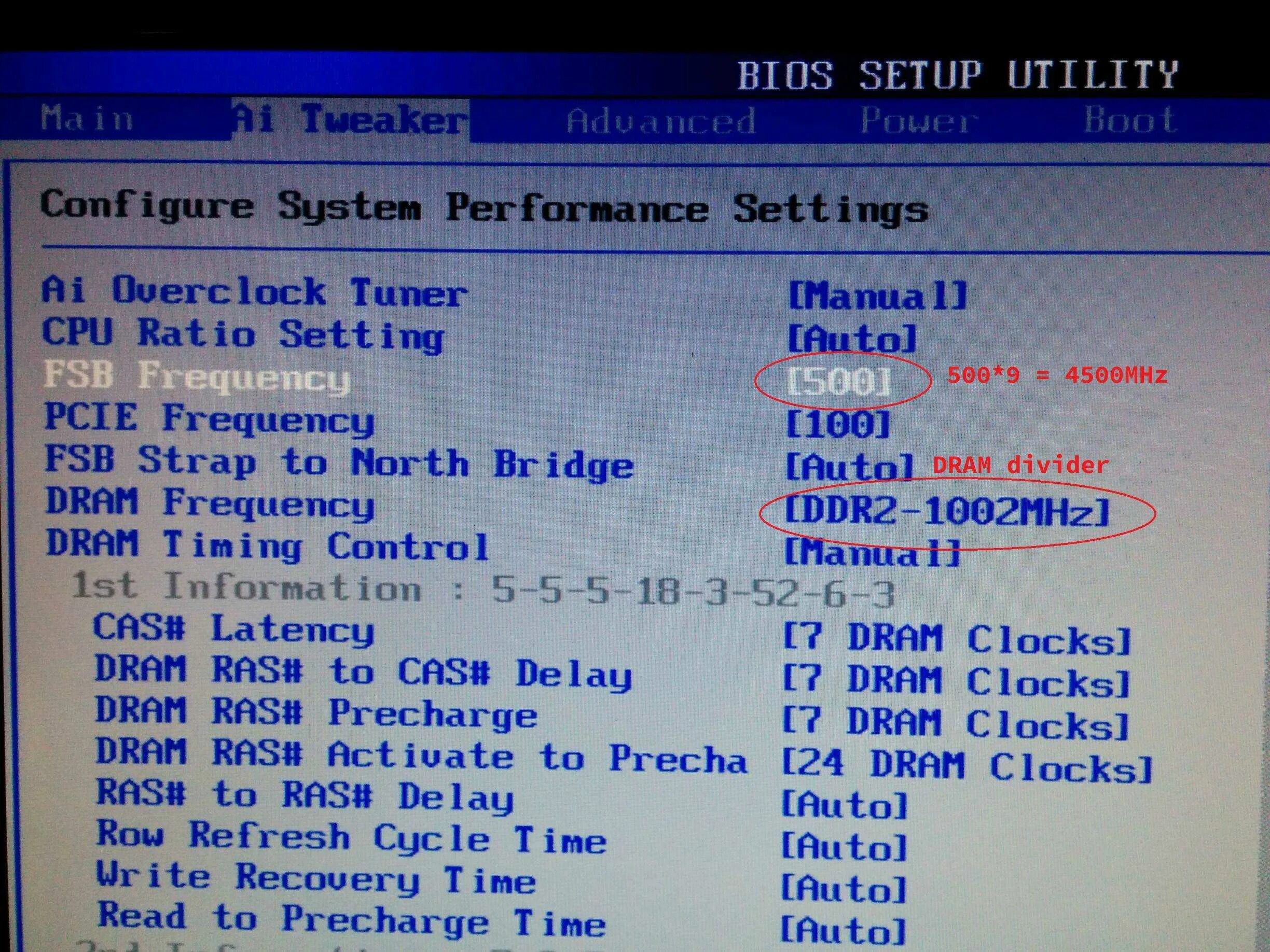Open FSB Strap to North Bridge option
The width and height of the screenshot is (1270, 952).
[849, 466]
